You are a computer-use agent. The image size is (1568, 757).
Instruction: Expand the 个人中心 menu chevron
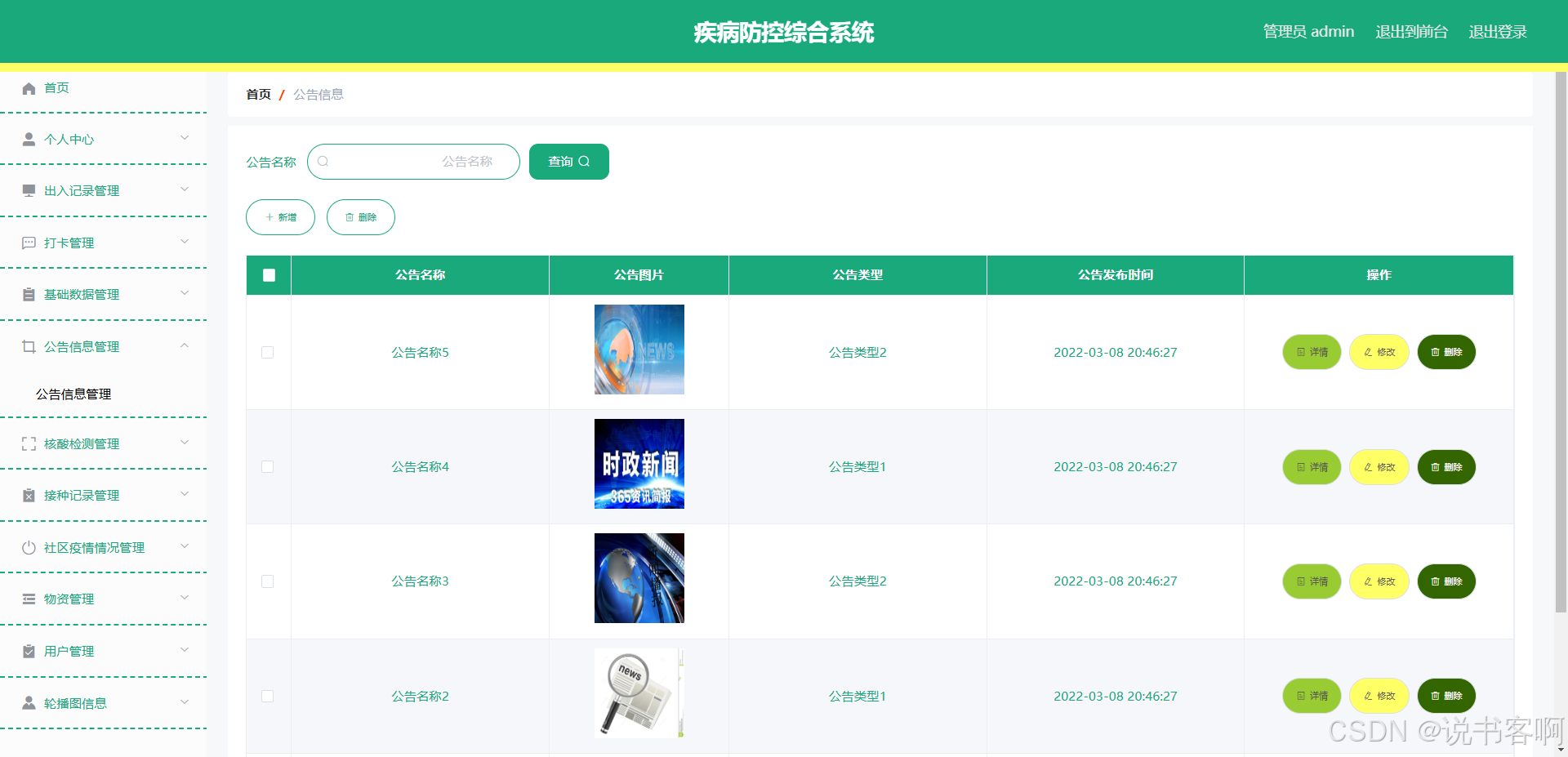185,138
